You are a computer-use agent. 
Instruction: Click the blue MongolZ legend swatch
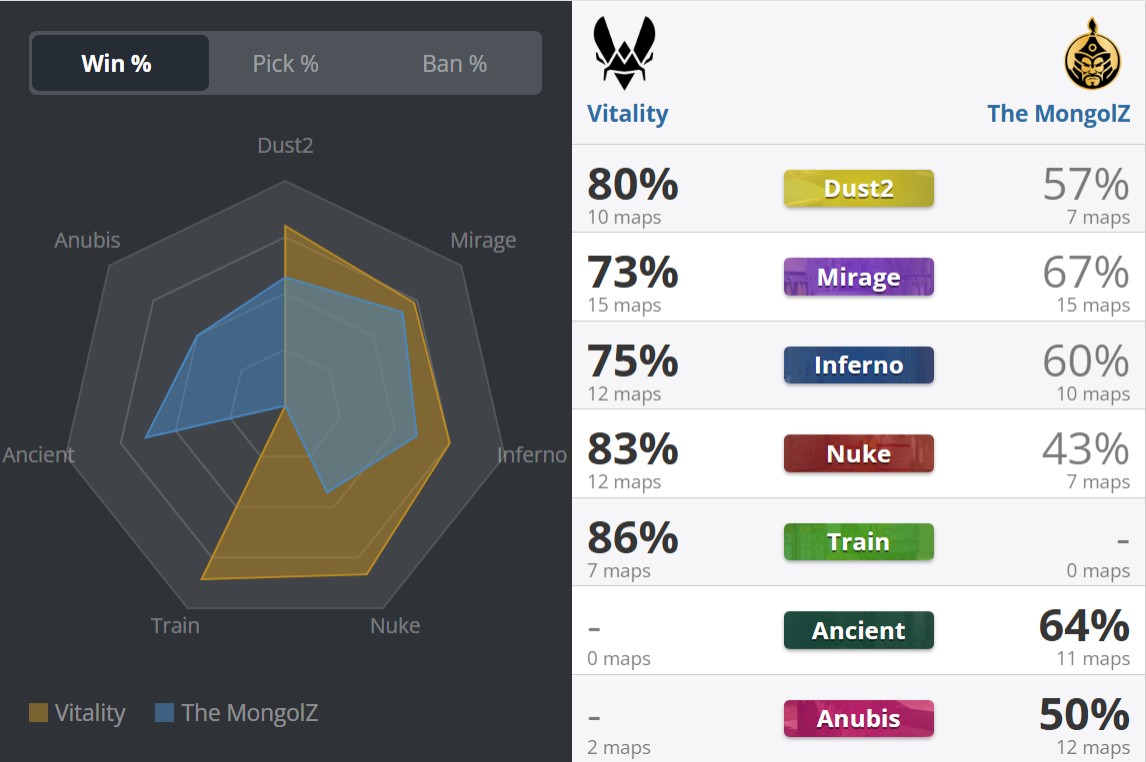click(x=164, y=712)
